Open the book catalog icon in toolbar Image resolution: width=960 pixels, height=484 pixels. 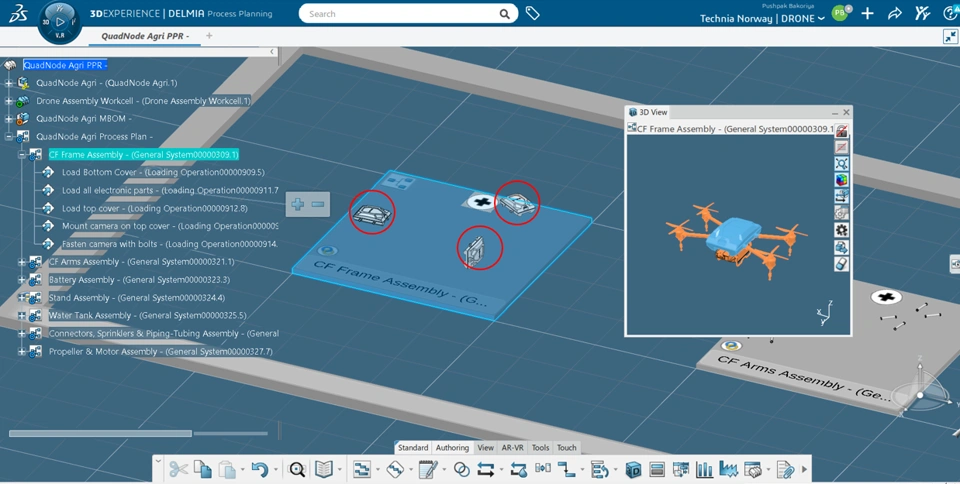tap(324, 469)
